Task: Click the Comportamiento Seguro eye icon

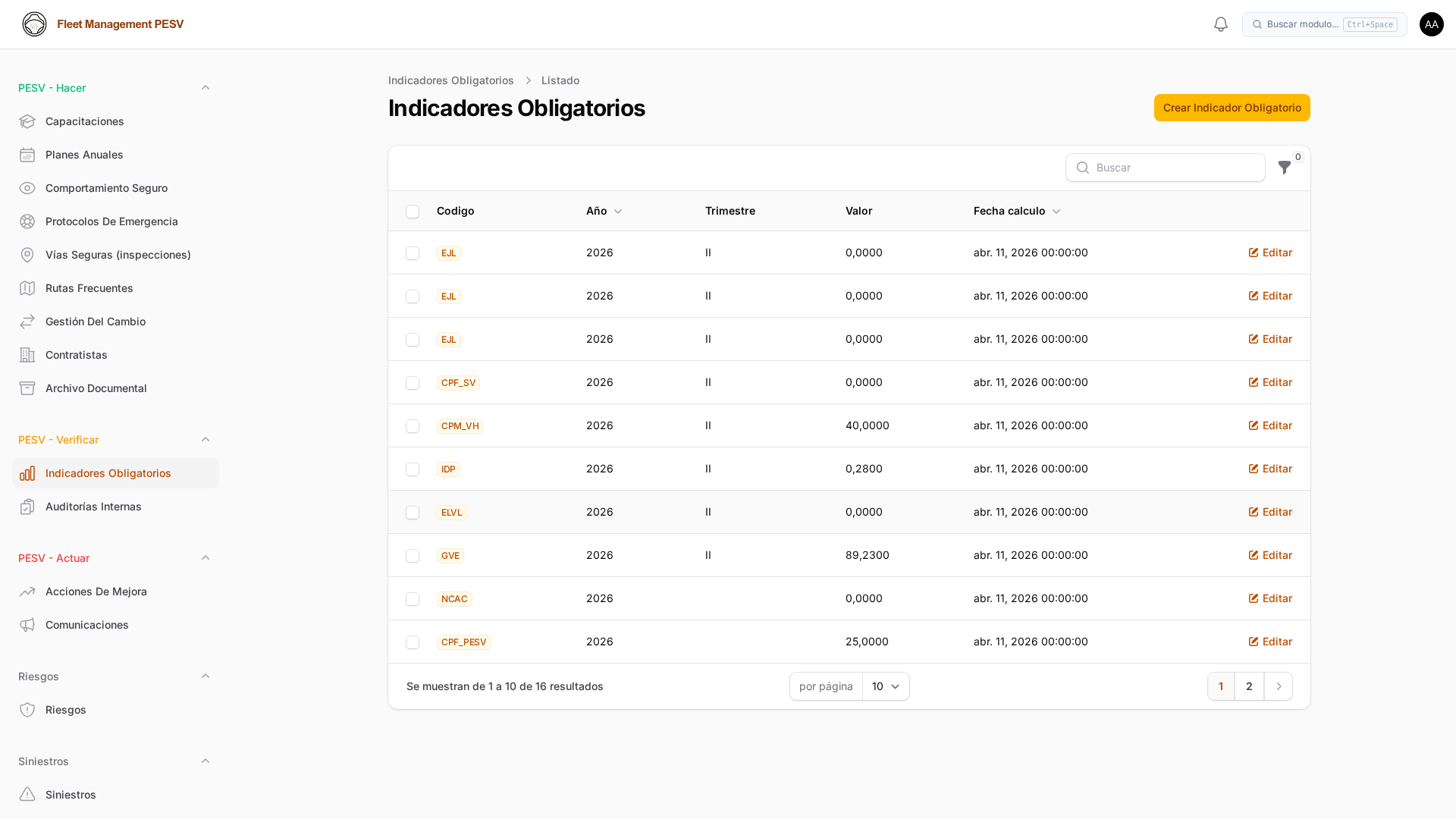Action: pos(27,188)
